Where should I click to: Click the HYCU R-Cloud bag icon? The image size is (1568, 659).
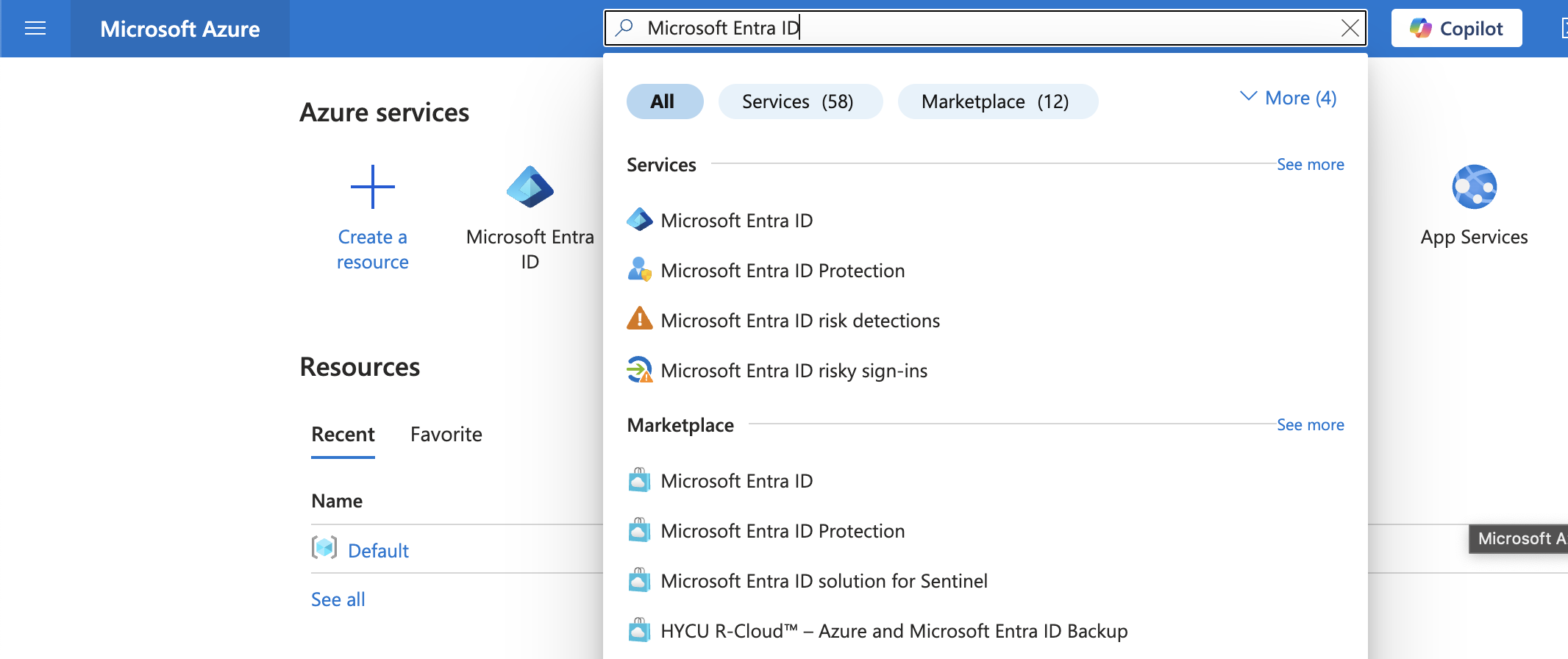tap(640, 630)
